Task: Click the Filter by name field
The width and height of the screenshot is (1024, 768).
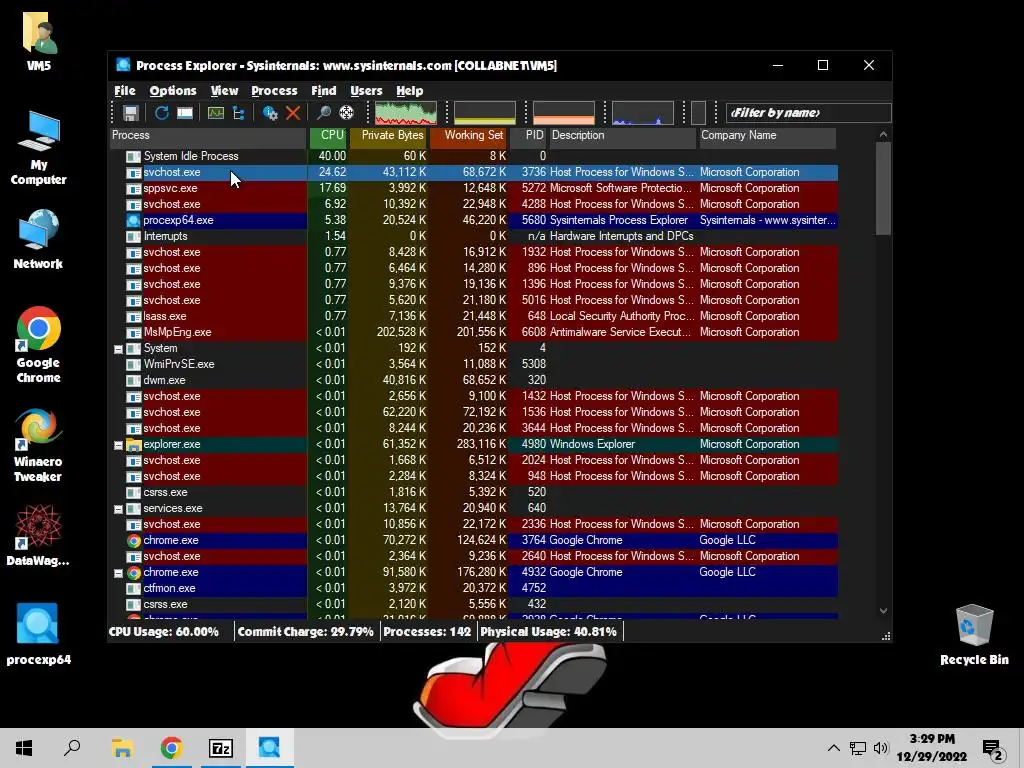Action: click(x=808, y=113)
